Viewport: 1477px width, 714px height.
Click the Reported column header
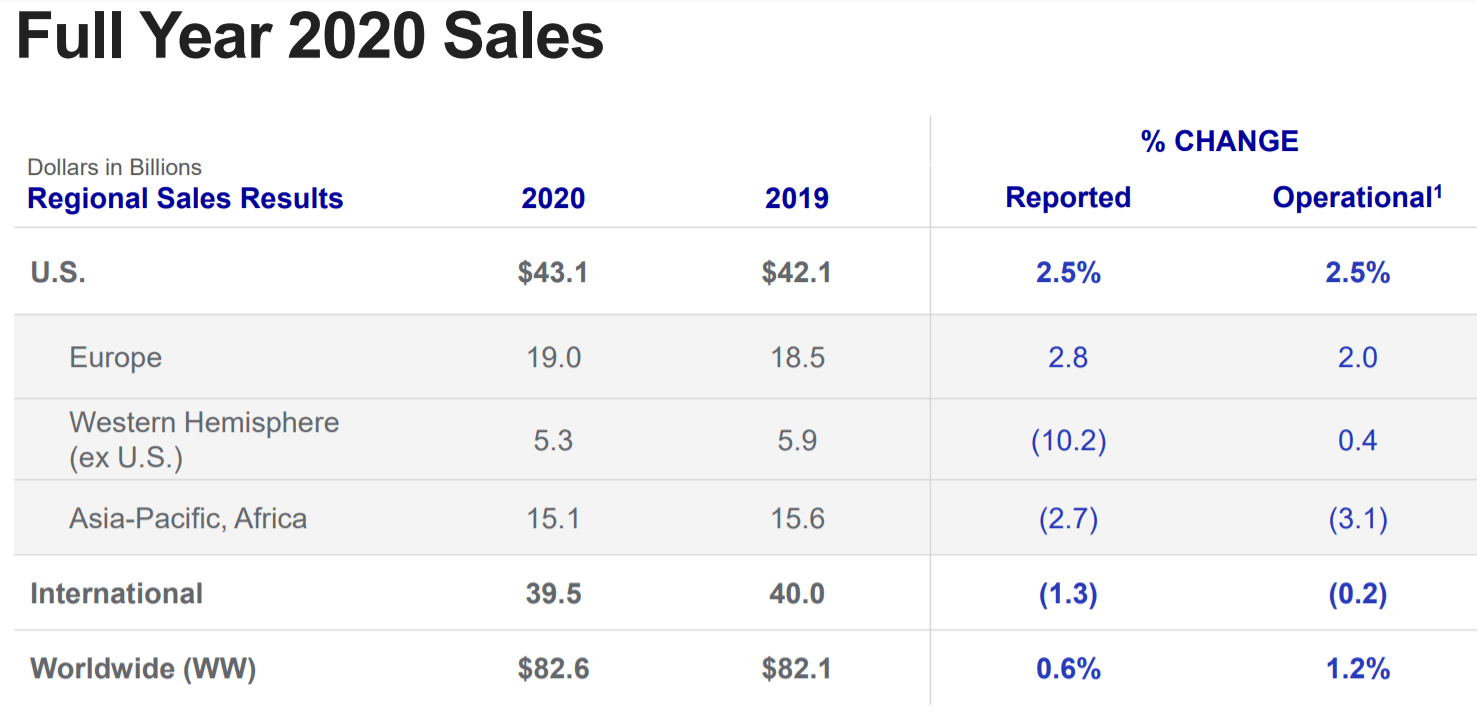1068,197
